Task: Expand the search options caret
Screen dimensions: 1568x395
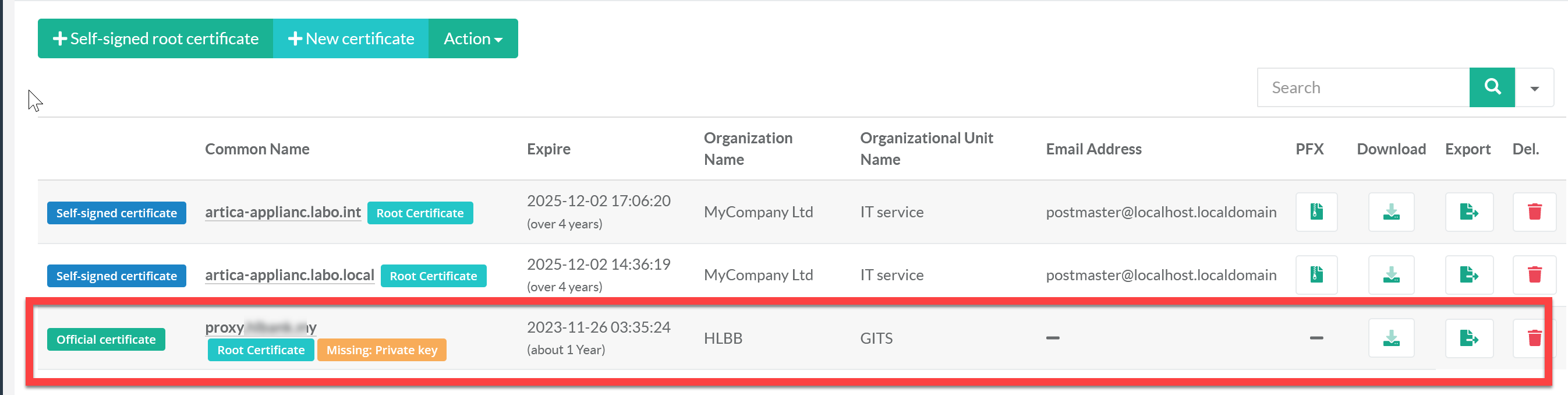Action: click(1534, 88)
